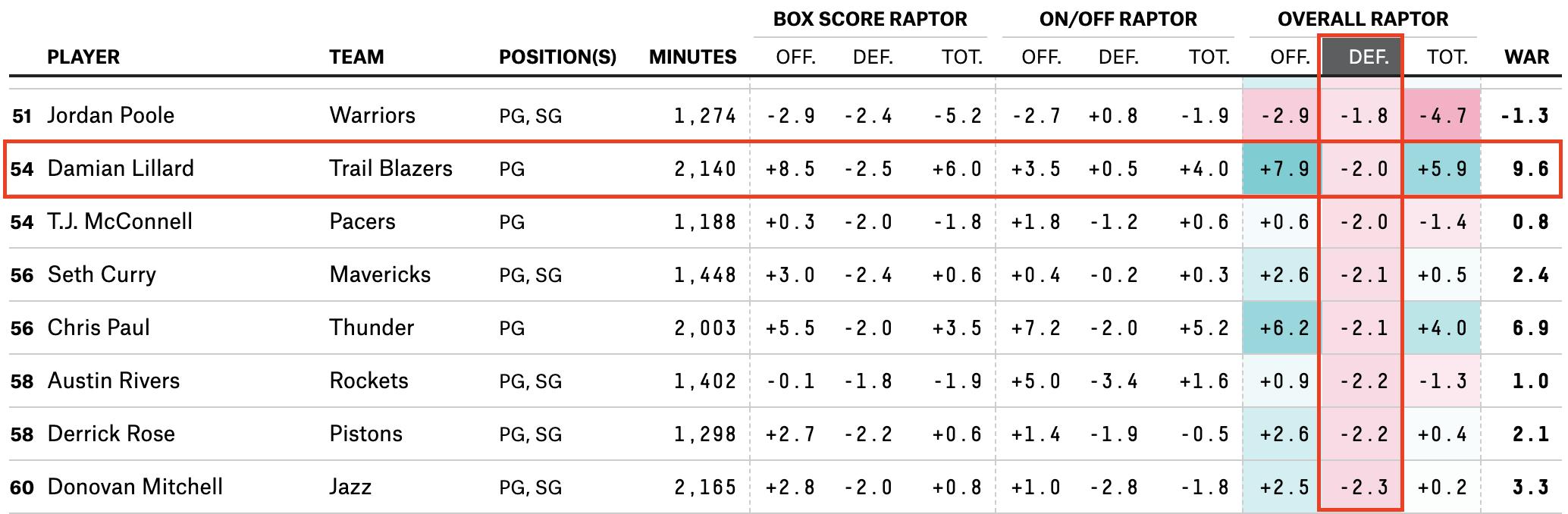Sort by the PLAYER column header
This screenshot has height=514, width=1568.
[x=83, y=58]
